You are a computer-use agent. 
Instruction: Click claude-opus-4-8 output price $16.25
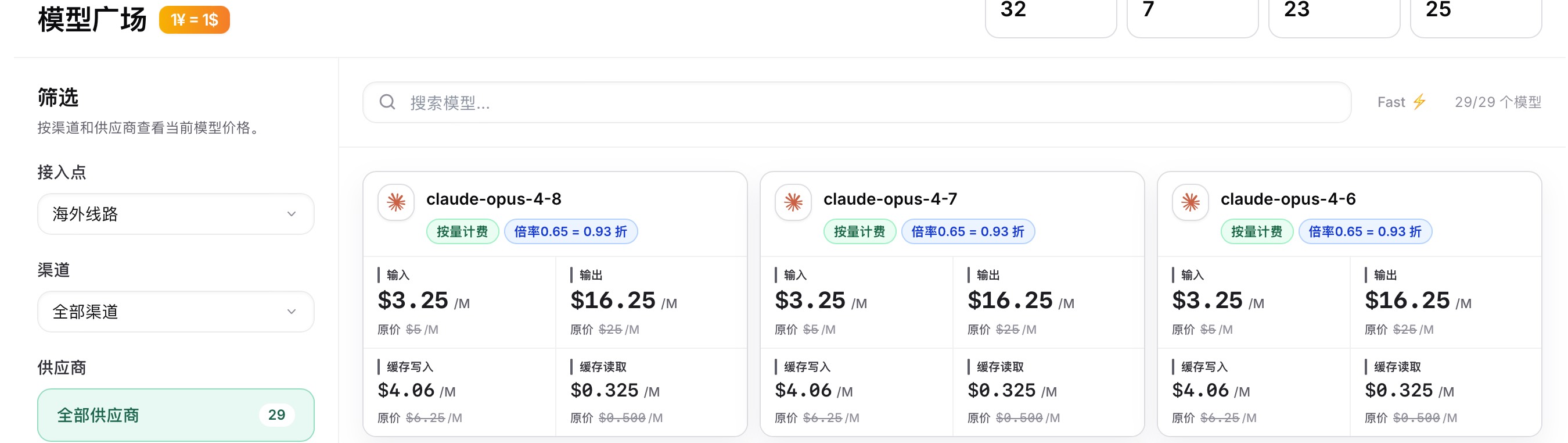coord(613,301)
